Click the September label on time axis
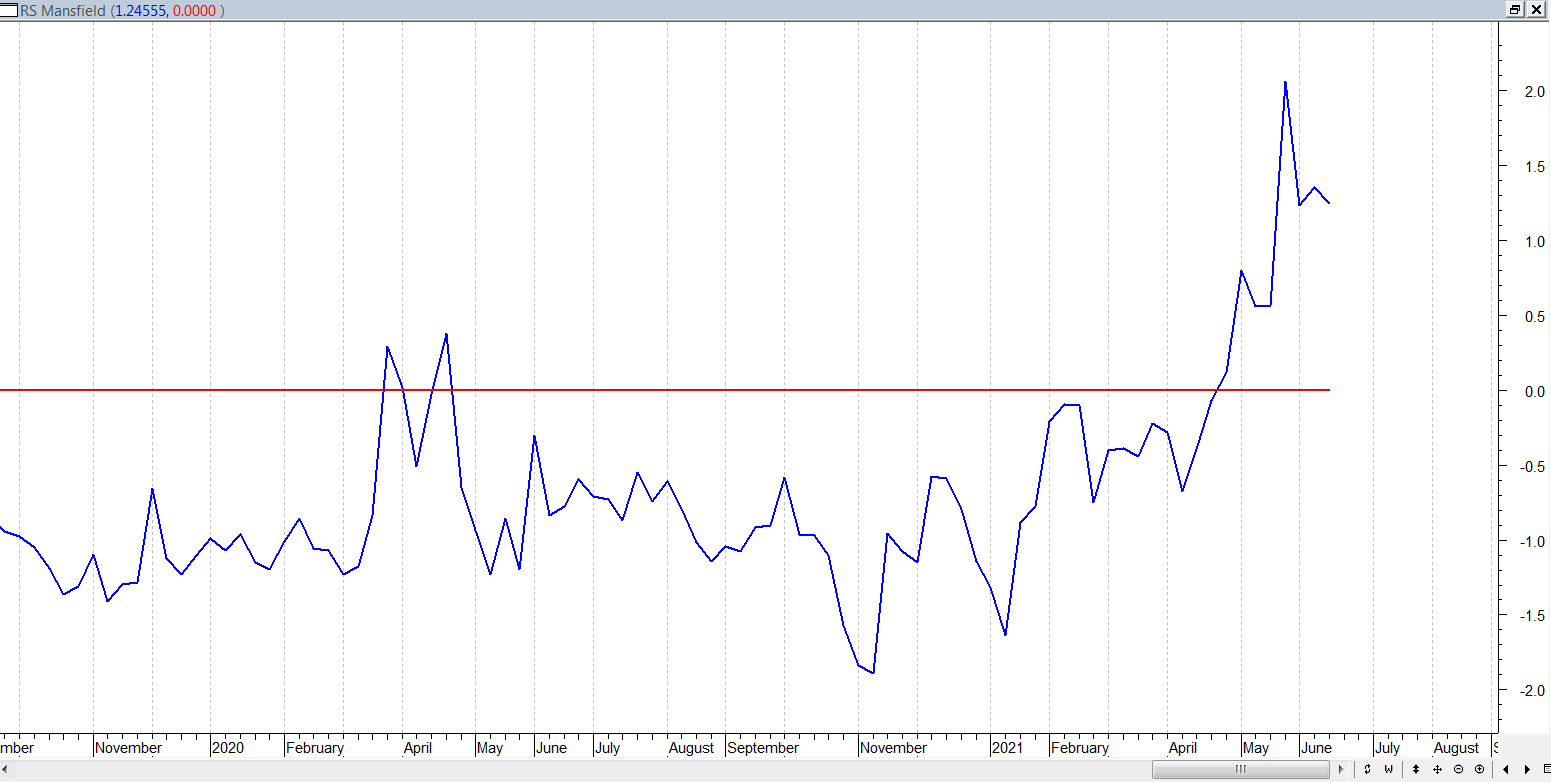The width and height of the screenshot is (1551, 782). point(764,748)
